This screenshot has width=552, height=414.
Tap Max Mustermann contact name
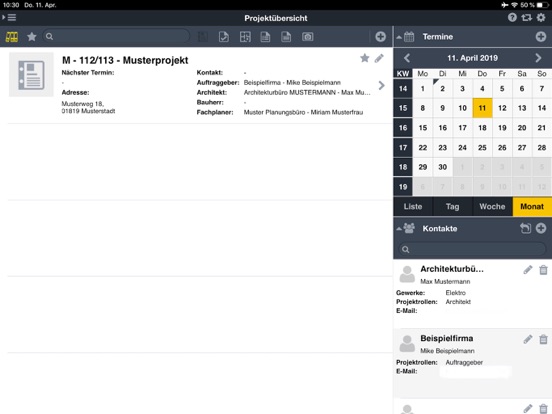[x=445, y=281]
